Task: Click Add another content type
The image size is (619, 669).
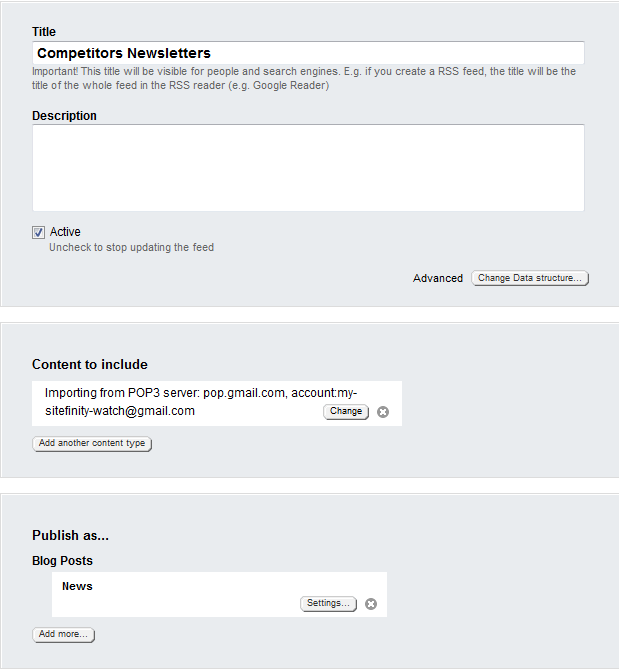Action: (92, 443)
